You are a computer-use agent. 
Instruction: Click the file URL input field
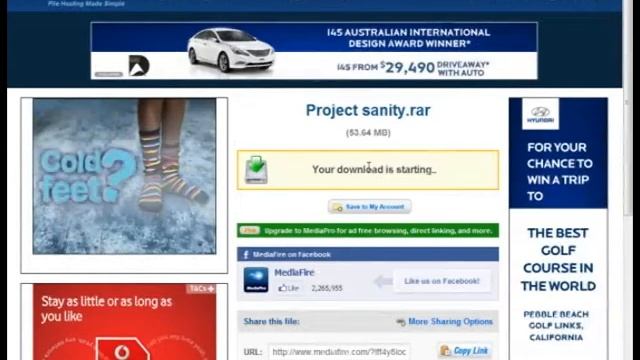(x=339, y=352)
